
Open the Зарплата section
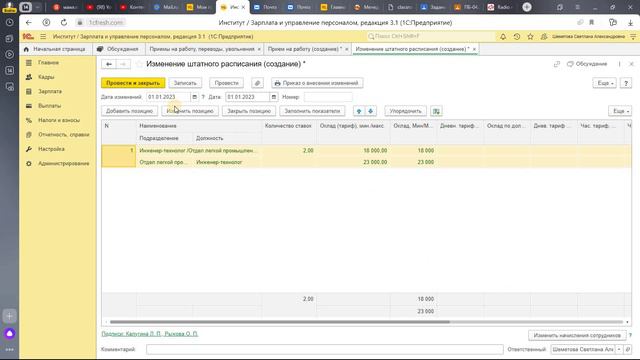pos(50,91)
